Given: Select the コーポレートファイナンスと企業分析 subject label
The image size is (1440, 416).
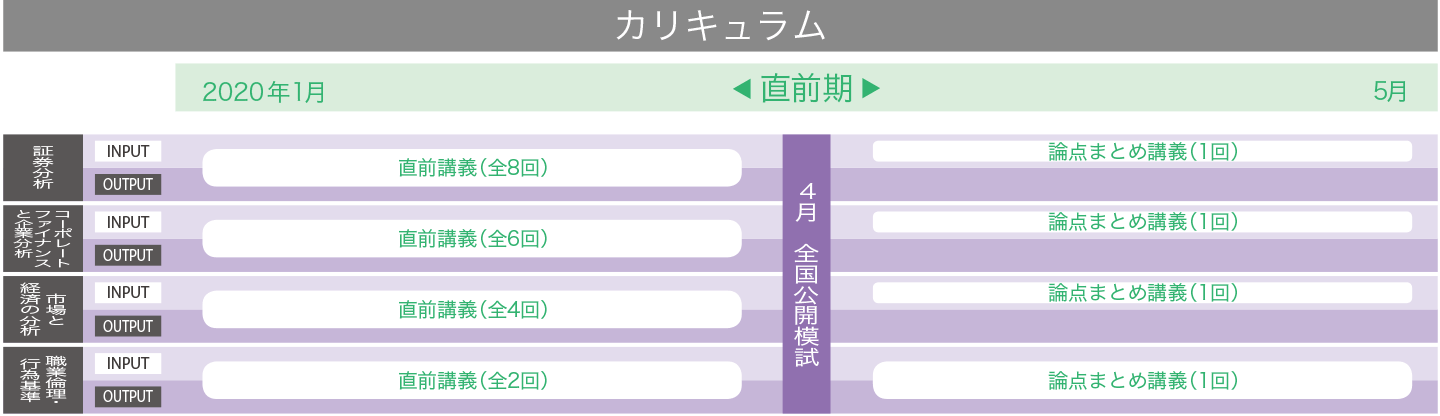Looking at the screenshot, I should (43, 238).
